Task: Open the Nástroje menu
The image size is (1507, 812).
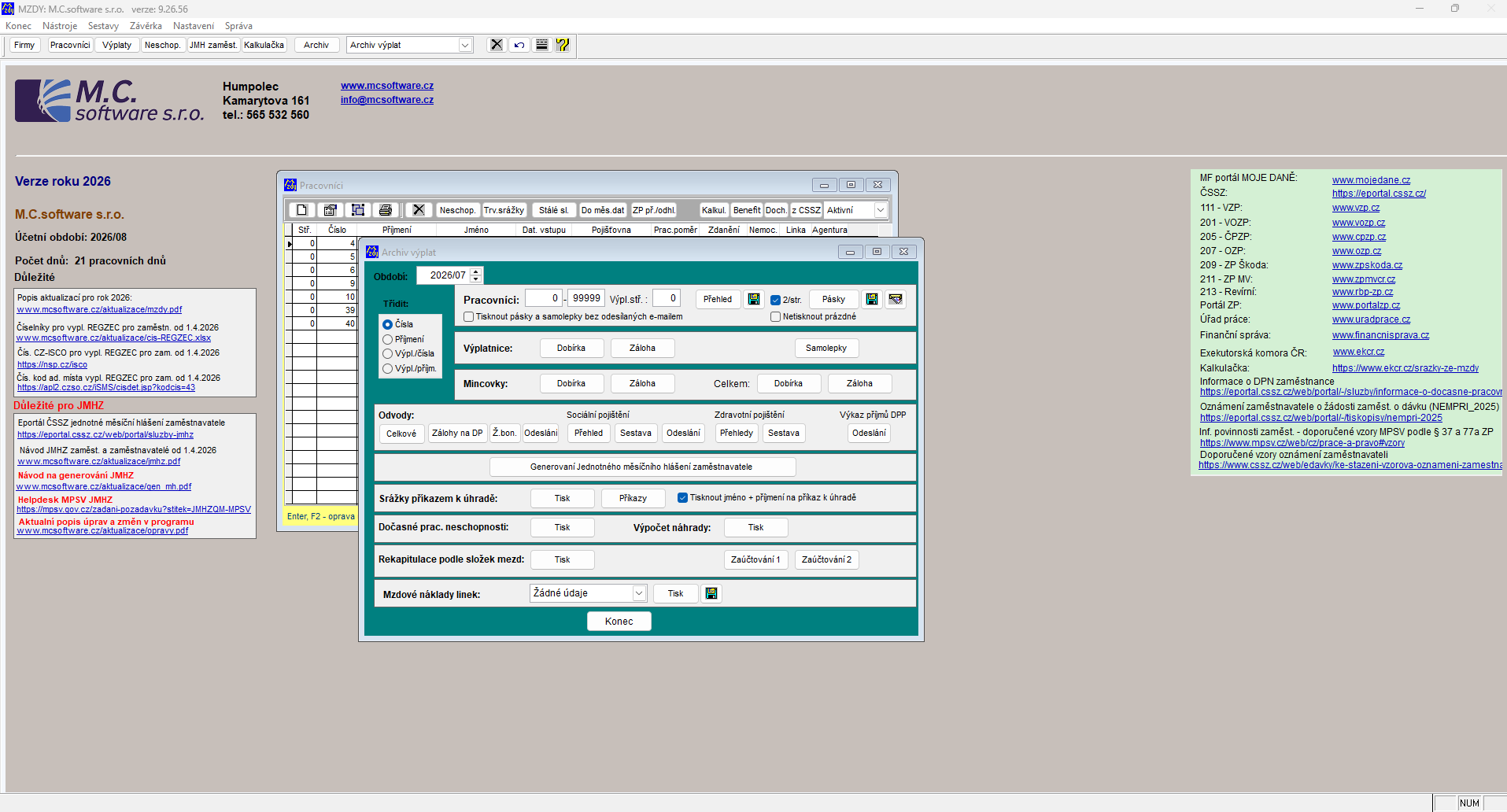Action: [x=60, y=26]
